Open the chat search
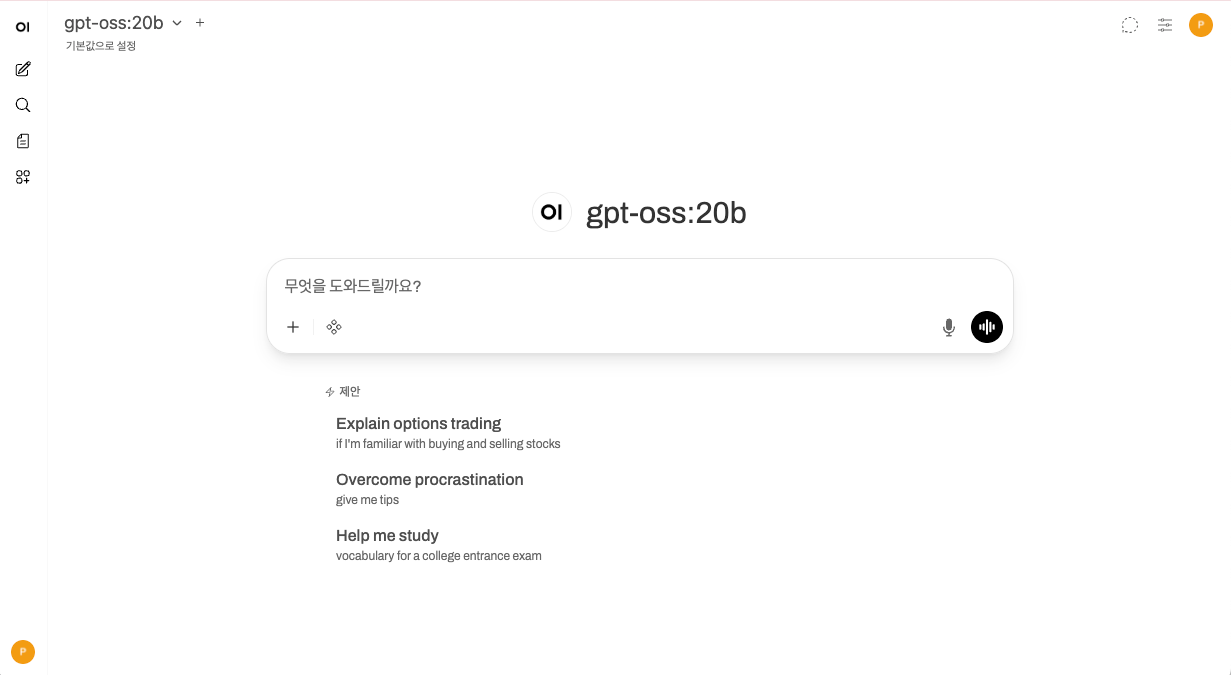This screenshot has width=1231, height=675. 23,104
